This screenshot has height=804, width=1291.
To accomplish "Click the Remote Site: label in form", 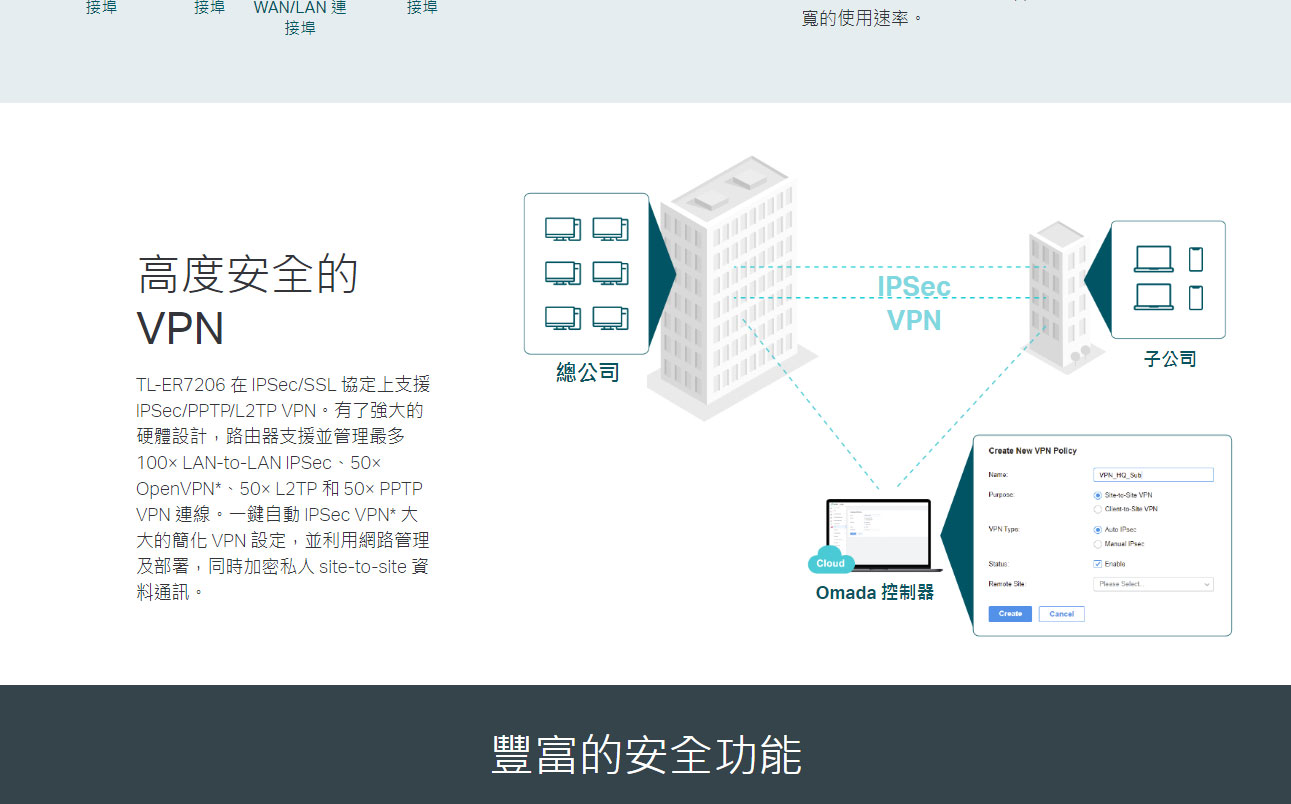I will [x=1007, y=584].
